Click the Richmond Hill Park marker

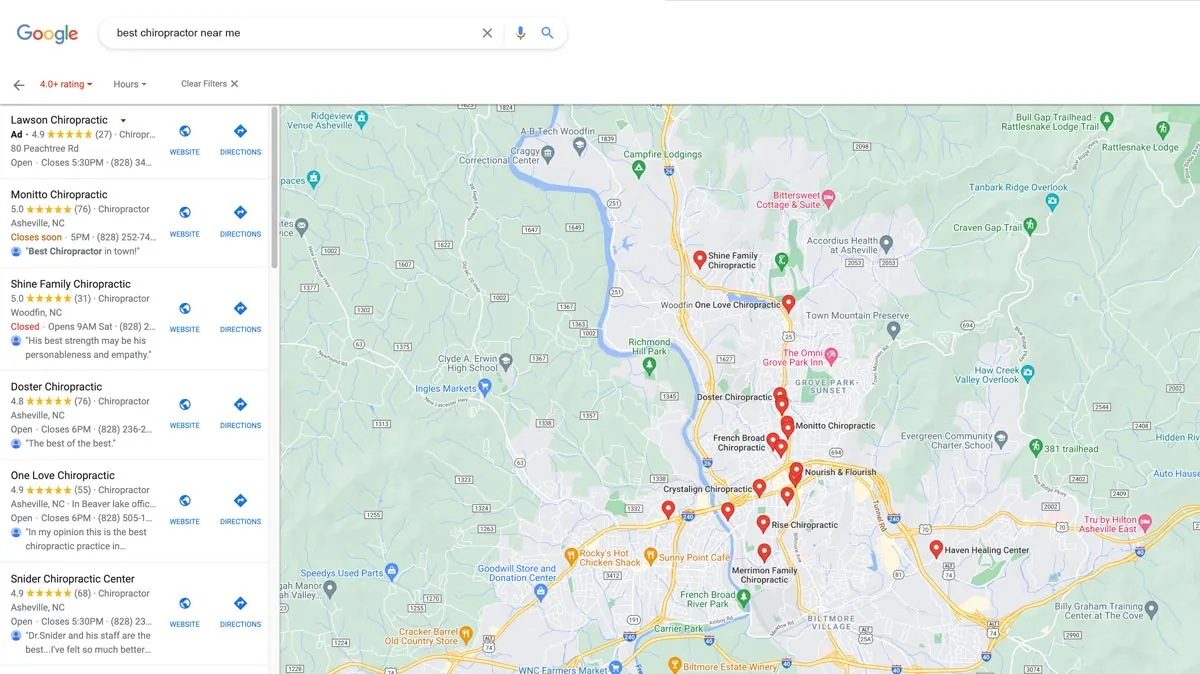pos(649,366)
